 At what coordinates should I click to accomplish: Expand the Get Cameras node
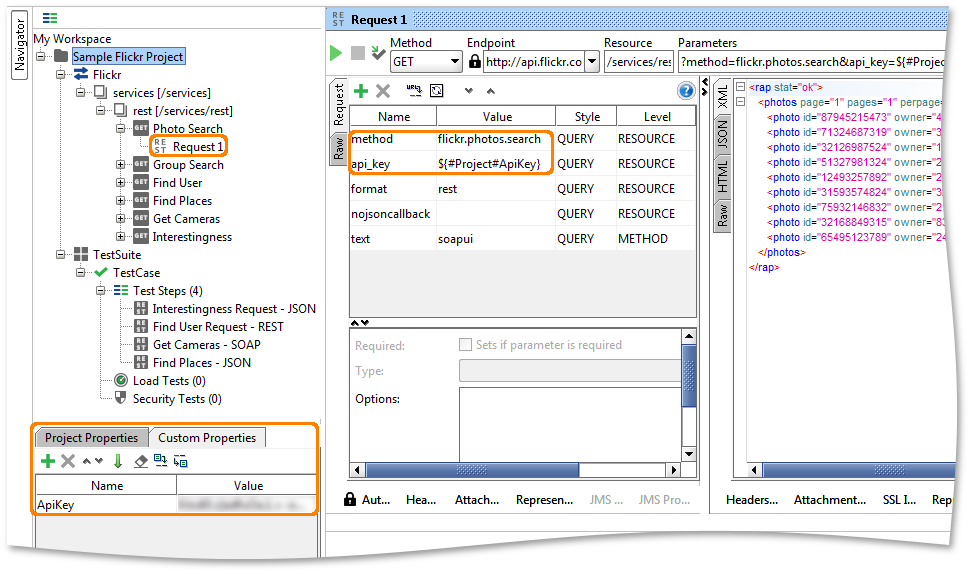coord(120,218)
